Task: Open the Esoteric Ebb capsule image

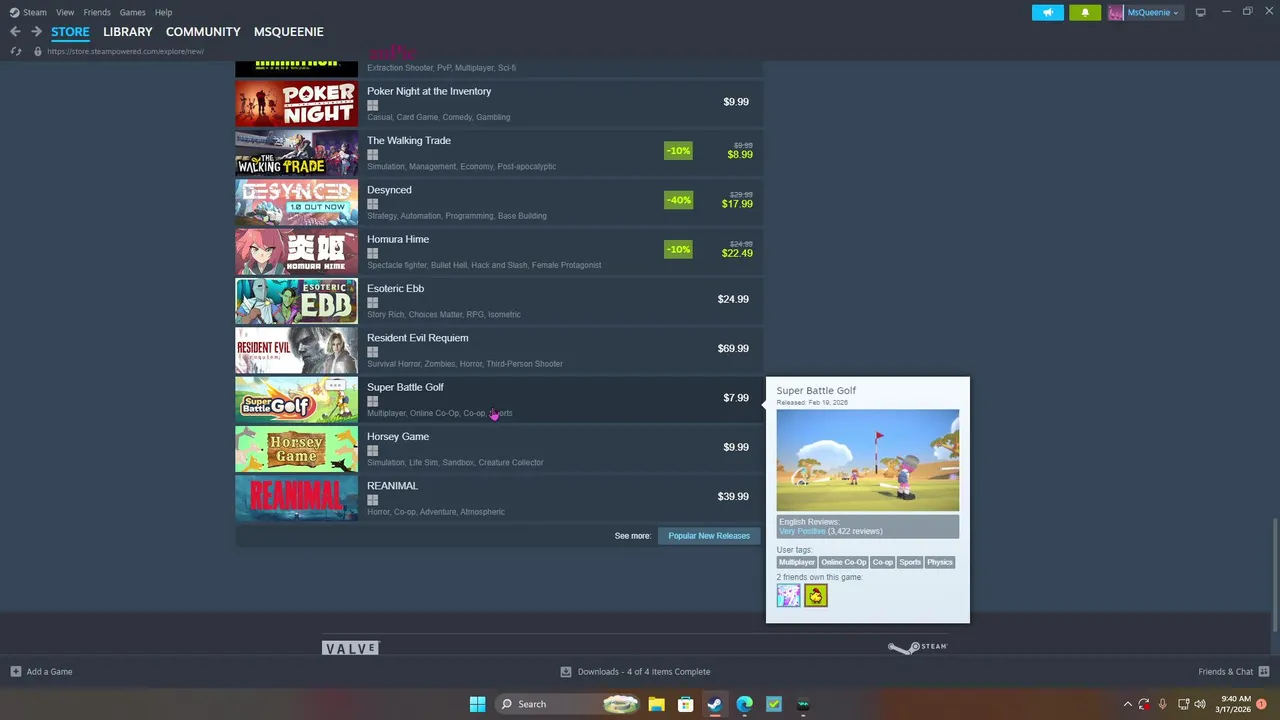Action: (x=296, y=300)
